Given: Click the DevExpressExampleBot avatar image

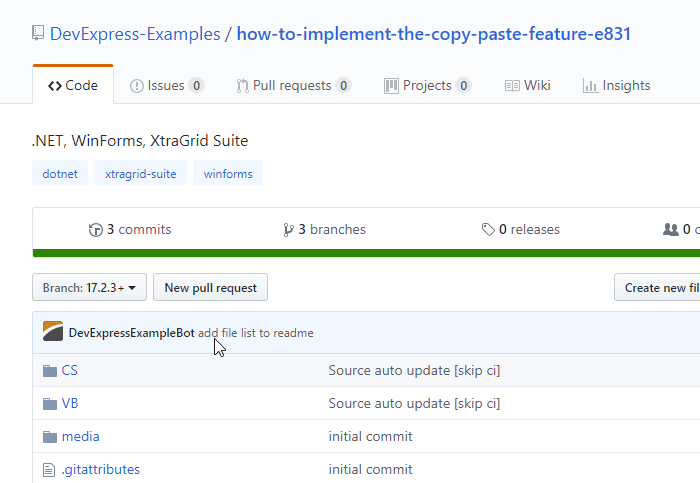Looking at the screenshot, I should point(53,332).
